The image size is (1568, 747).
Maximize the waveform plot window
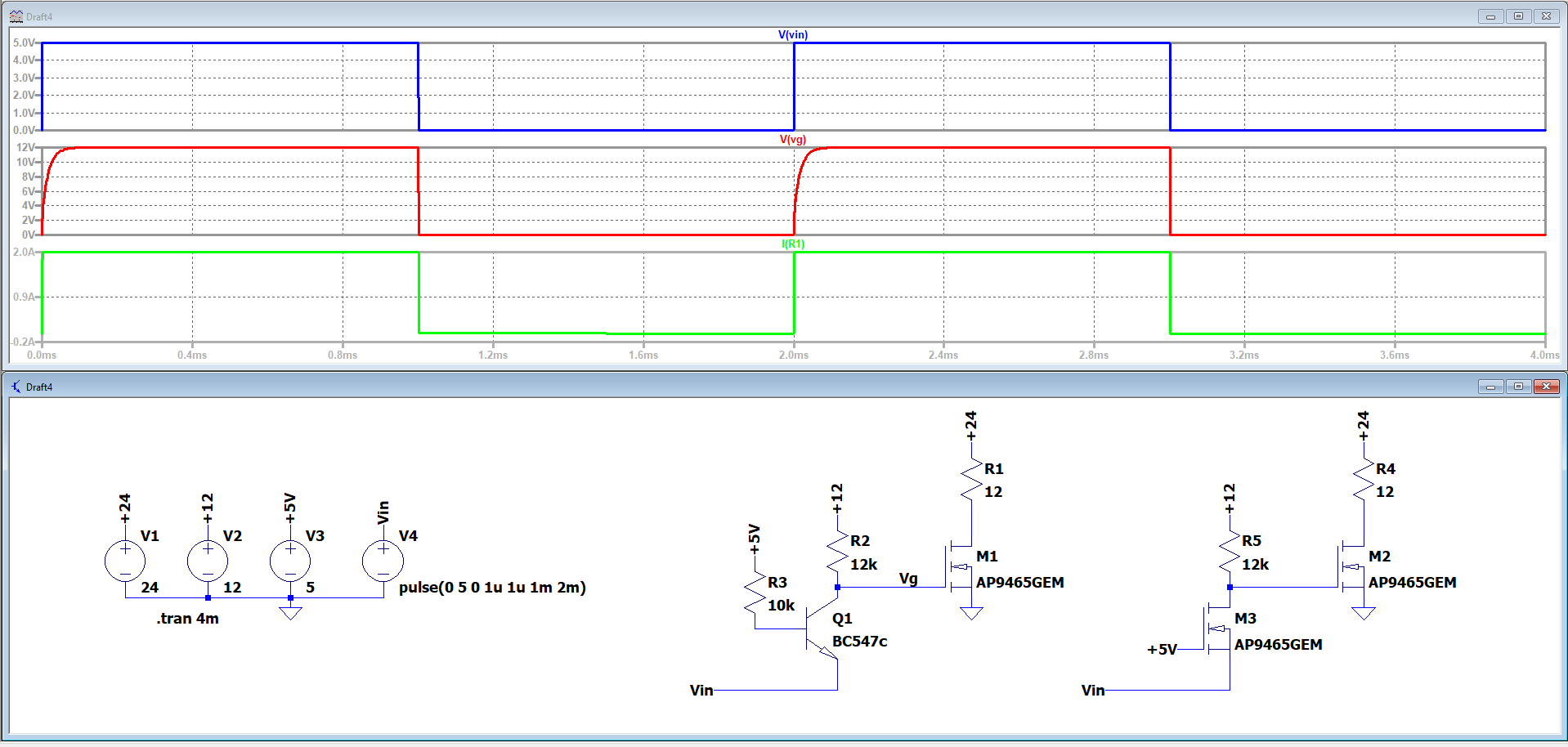[1518, 16]
